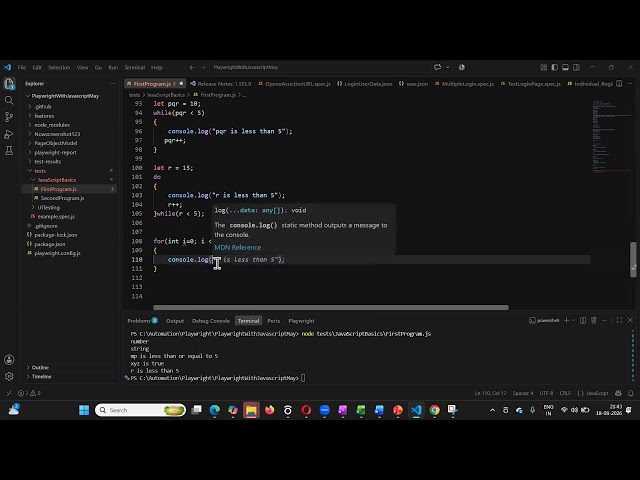Open Explorer views and more actions ellipsis

pyautogui.click(x=113, y=84)
